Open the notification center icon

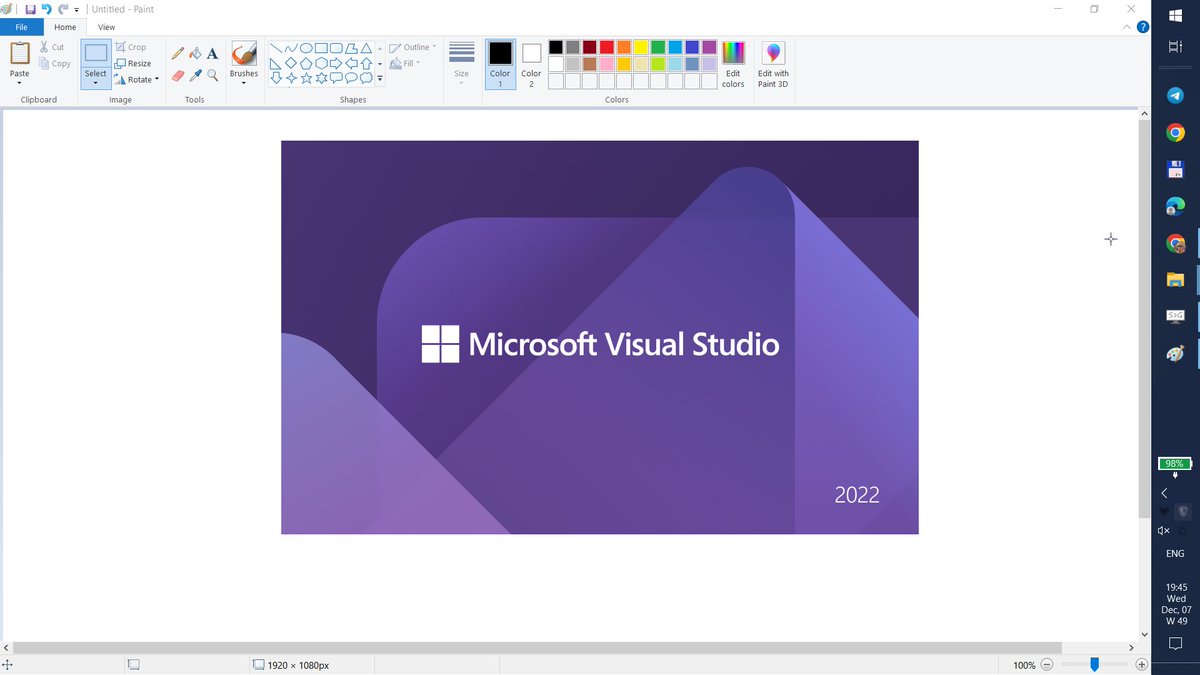(1175, 645)
